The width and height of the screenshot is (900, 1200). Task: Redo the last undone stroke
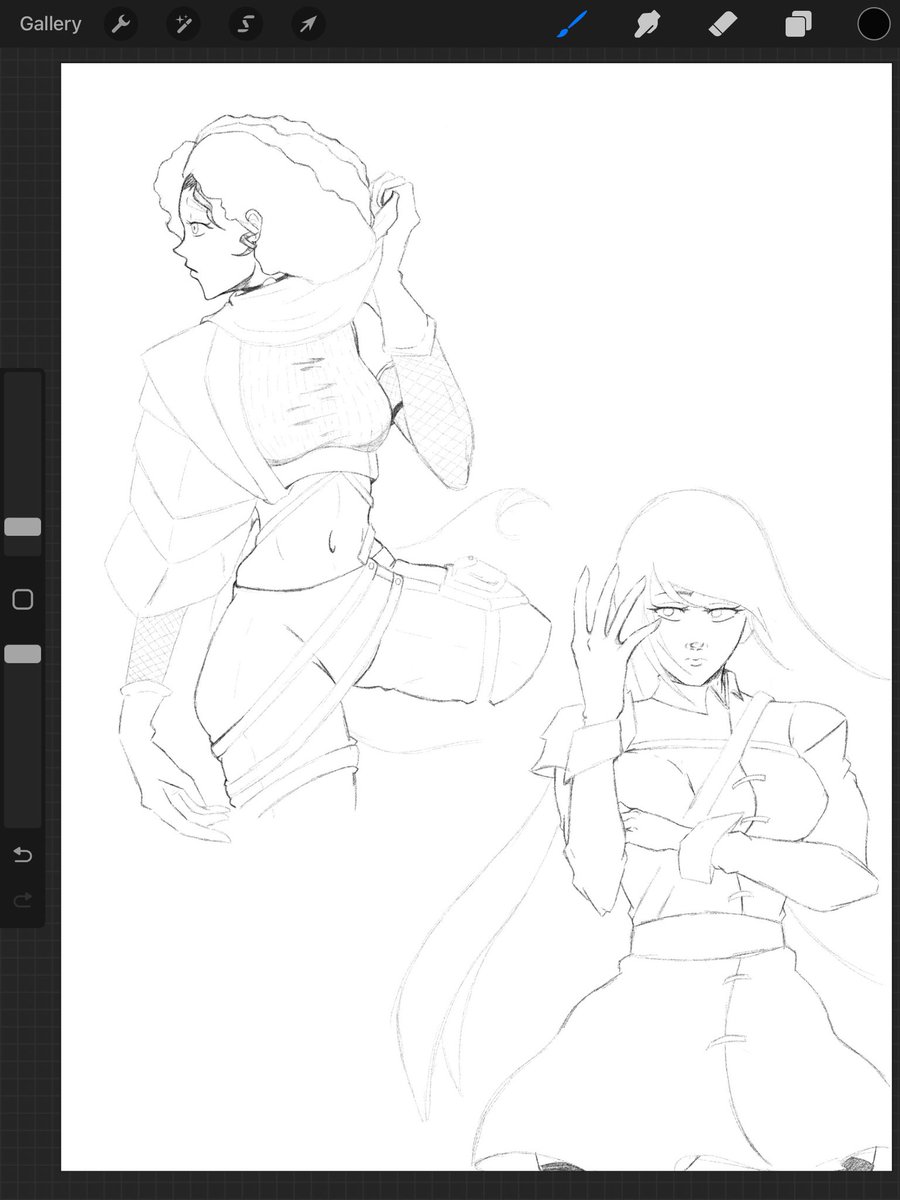pos(22,901)
